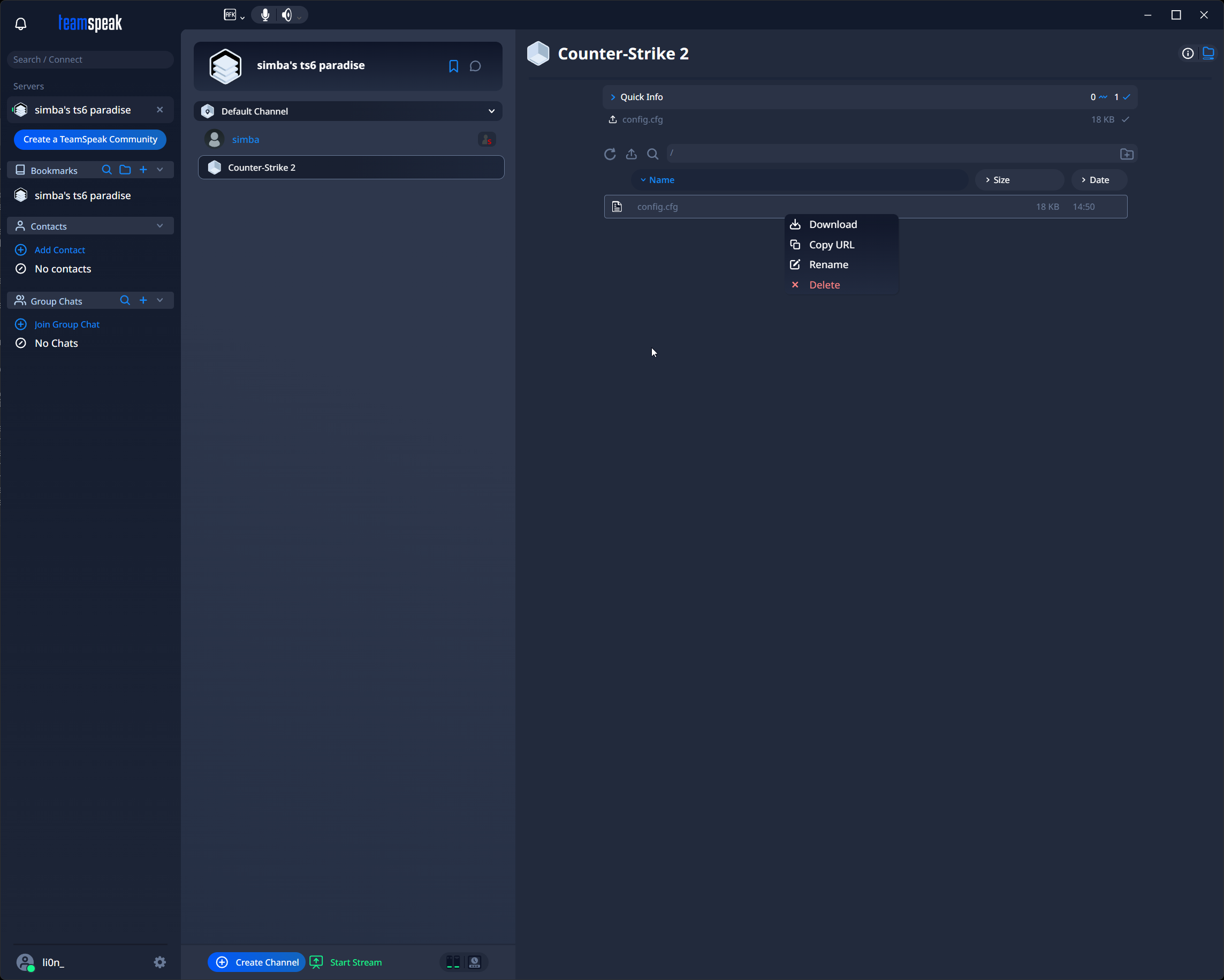Click the uploaded config.cfg transfer entry
This screenshot has height=980, width=1224.
coord(869,119)
